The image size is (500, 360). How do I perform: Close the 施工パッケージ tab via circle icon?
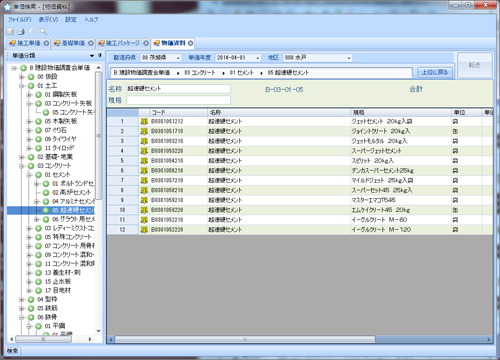pyautogui.click(x=146, y=43)
